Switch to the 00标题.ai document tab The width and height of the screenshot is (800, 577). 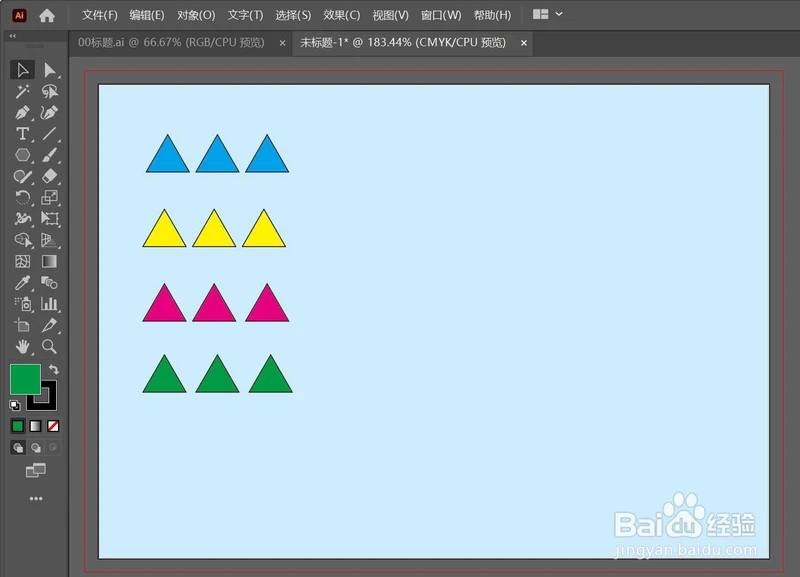(171, 42)
